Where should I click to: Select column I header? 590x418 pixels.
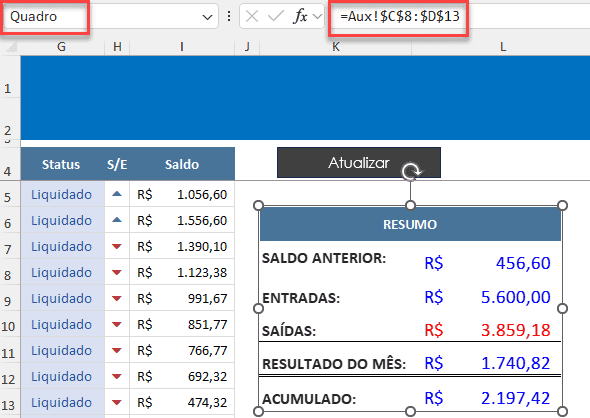click(x=182, y=47)
